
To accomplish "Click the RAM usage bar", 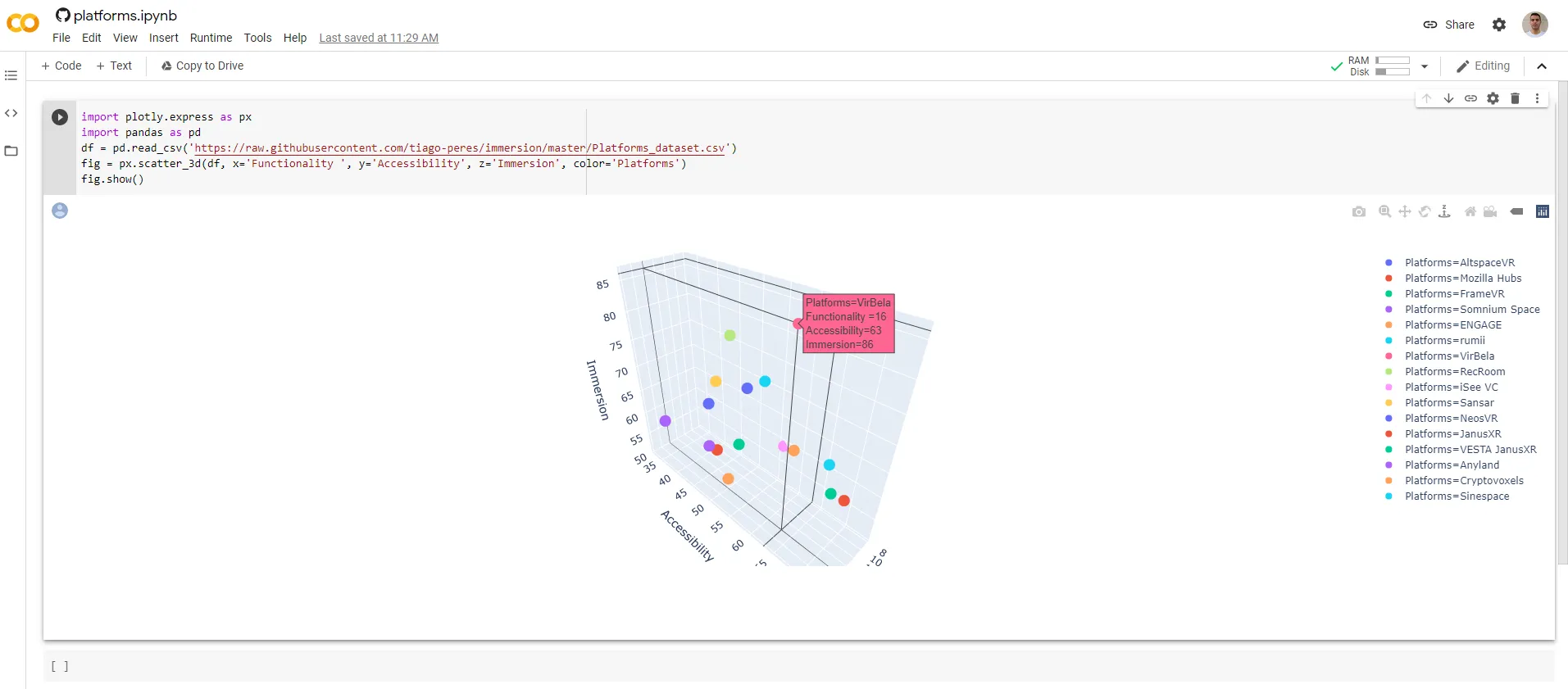I will pyautogui.click(x=1393, y=61).
